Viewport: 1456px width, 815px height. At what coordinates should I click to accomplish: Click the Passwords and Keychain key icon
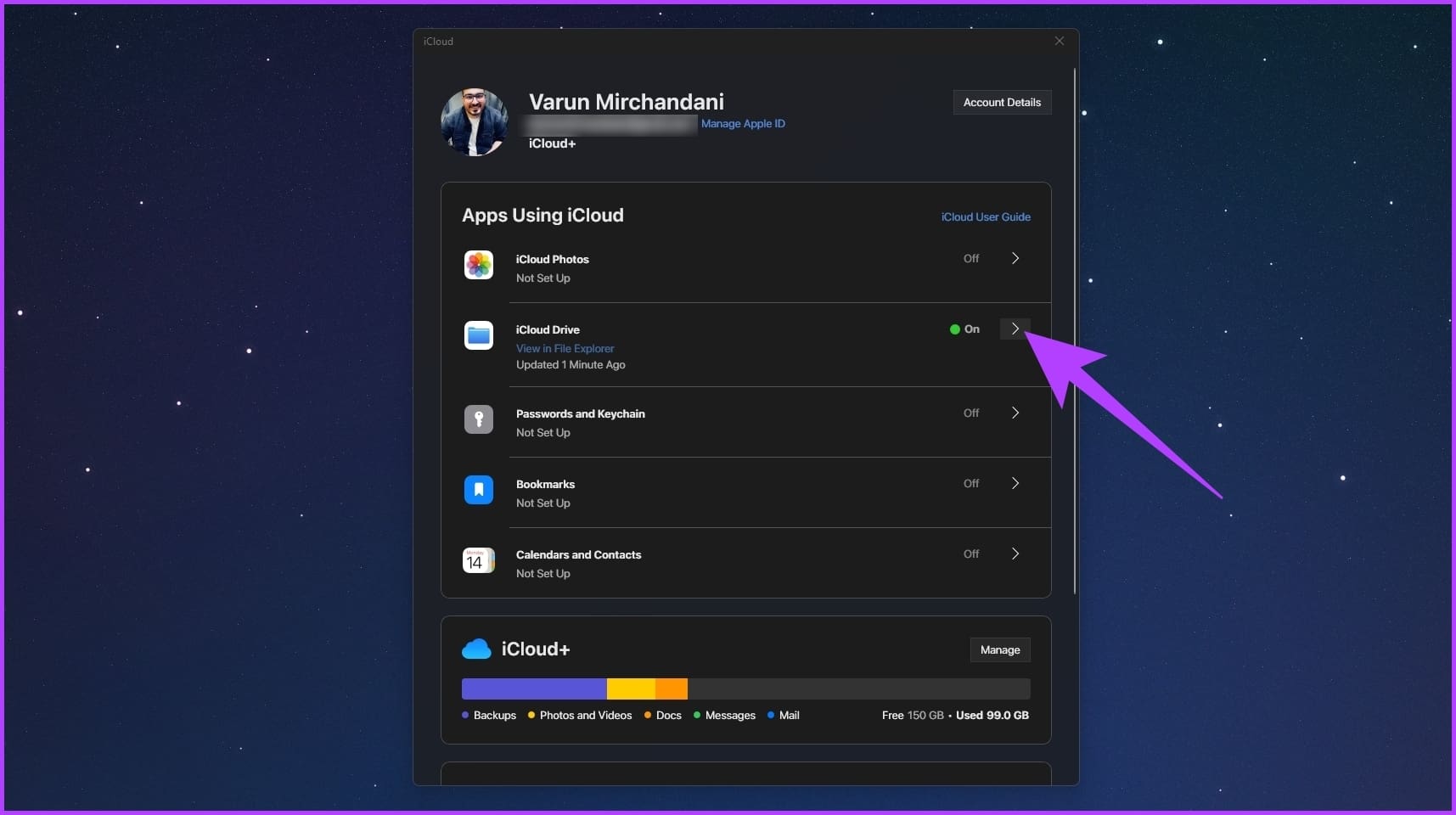point(479,419)
